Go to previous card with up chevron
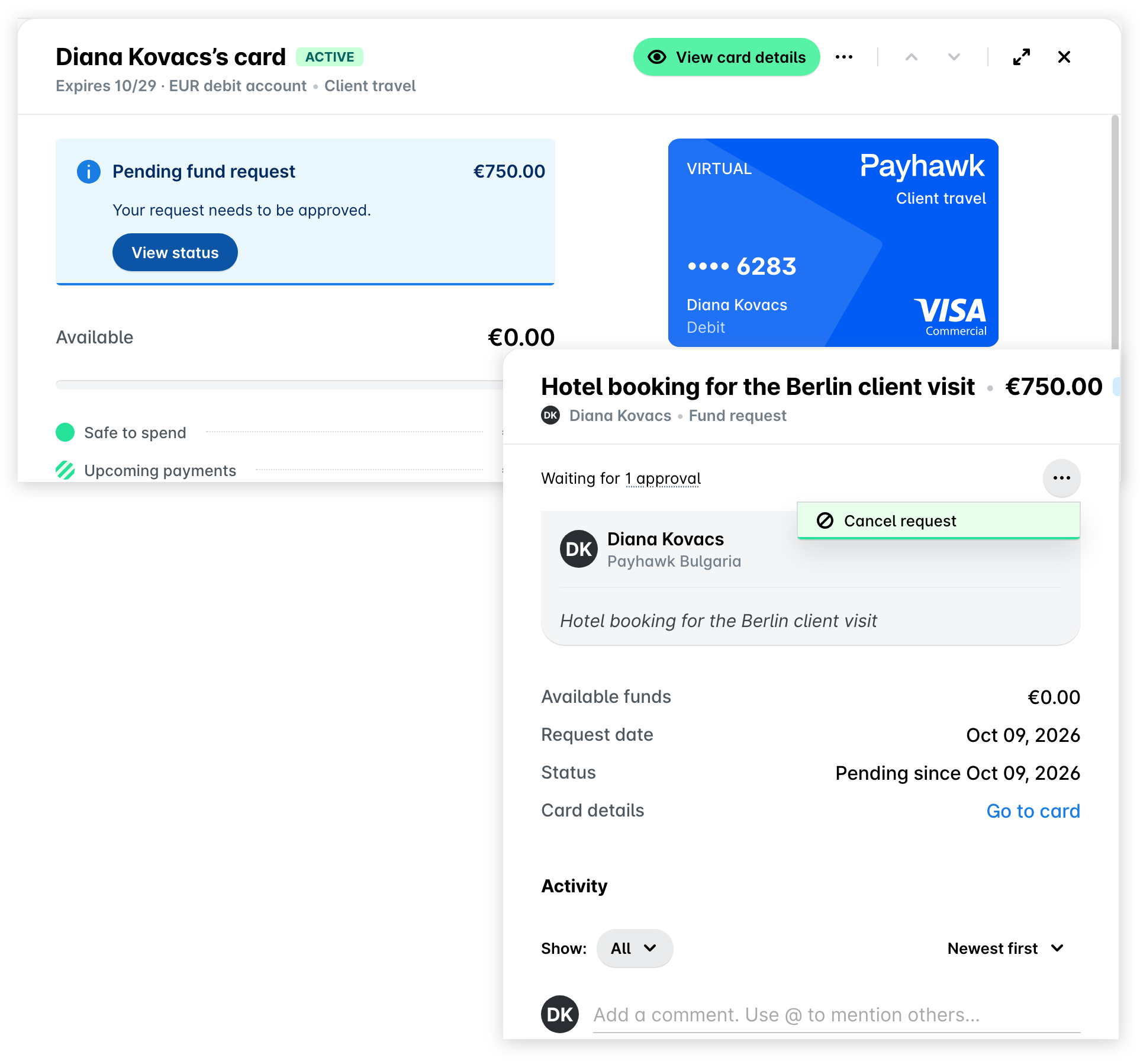Screen dimensions: 1140x1064 click(912, 57)
